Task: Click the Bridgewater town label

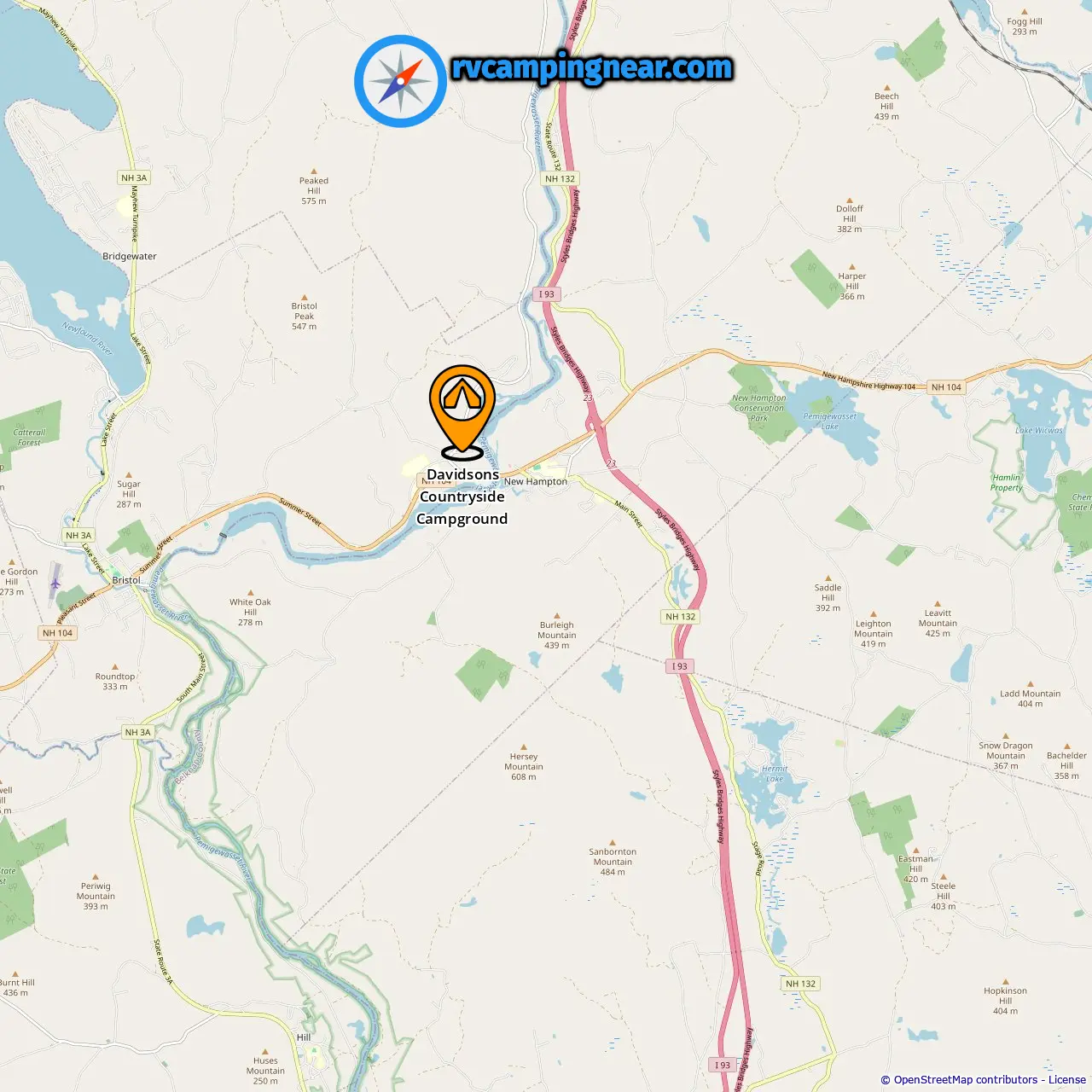Action: [130, 256]
